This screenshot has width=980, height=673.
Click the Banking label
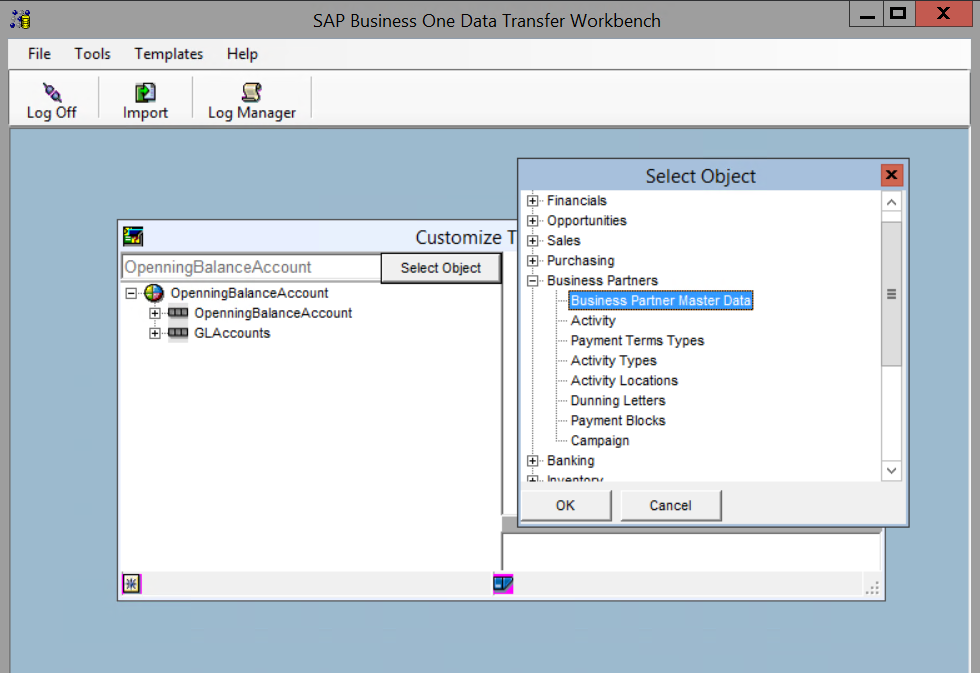(571, 461)
